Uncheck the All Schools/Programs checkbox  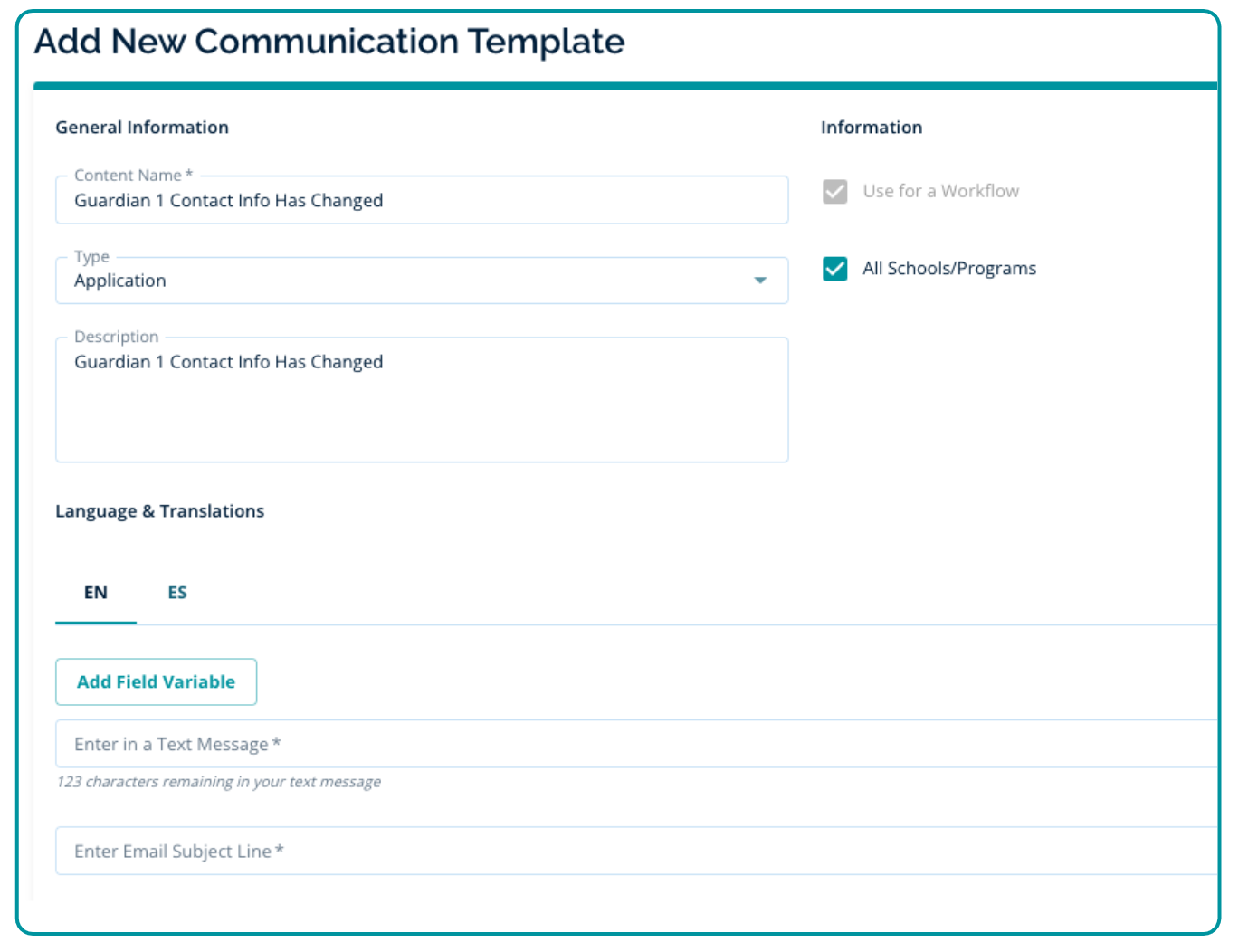pos(834,269)
